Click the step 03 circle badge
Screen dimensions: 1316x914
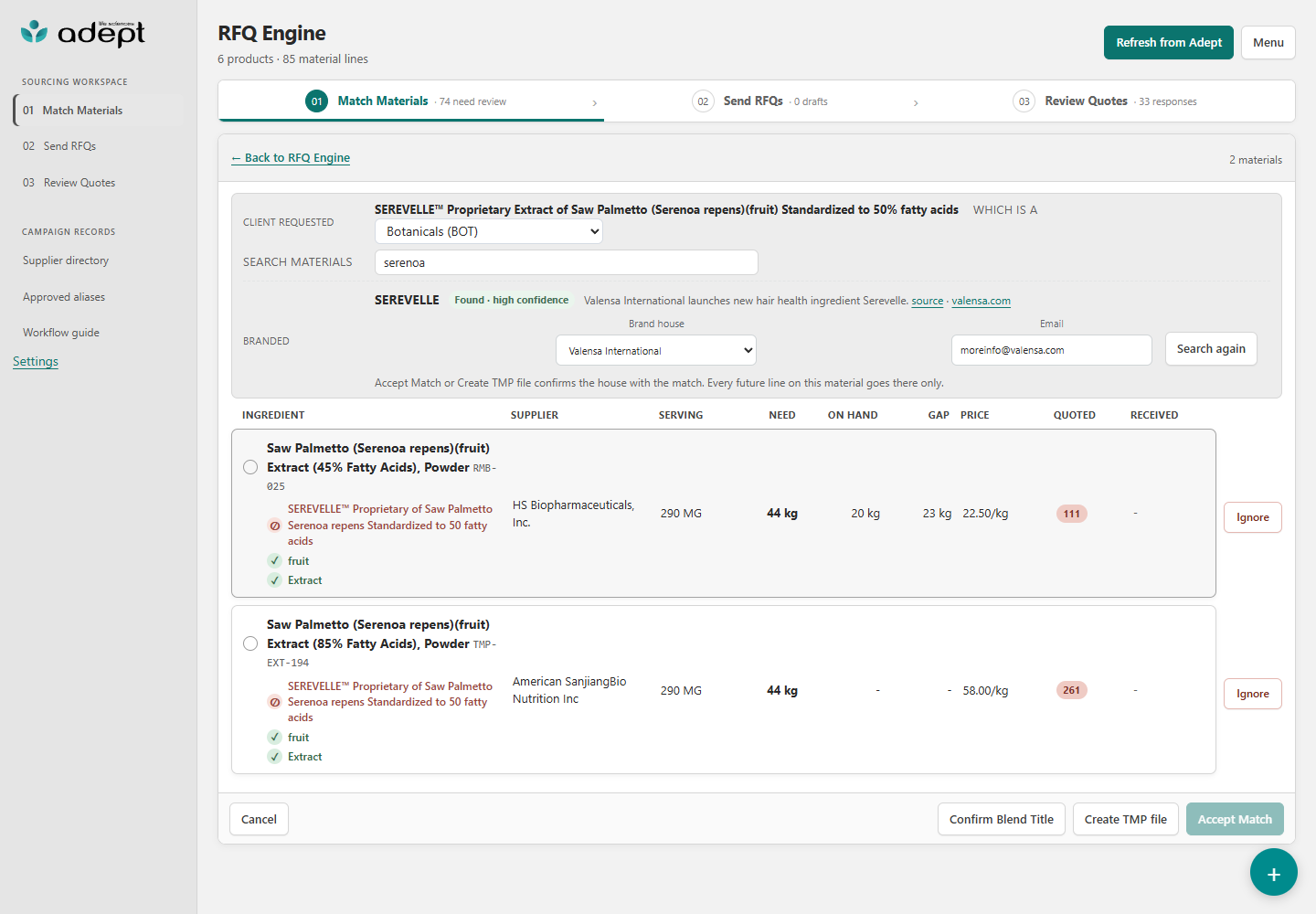tap(1024, 101)
